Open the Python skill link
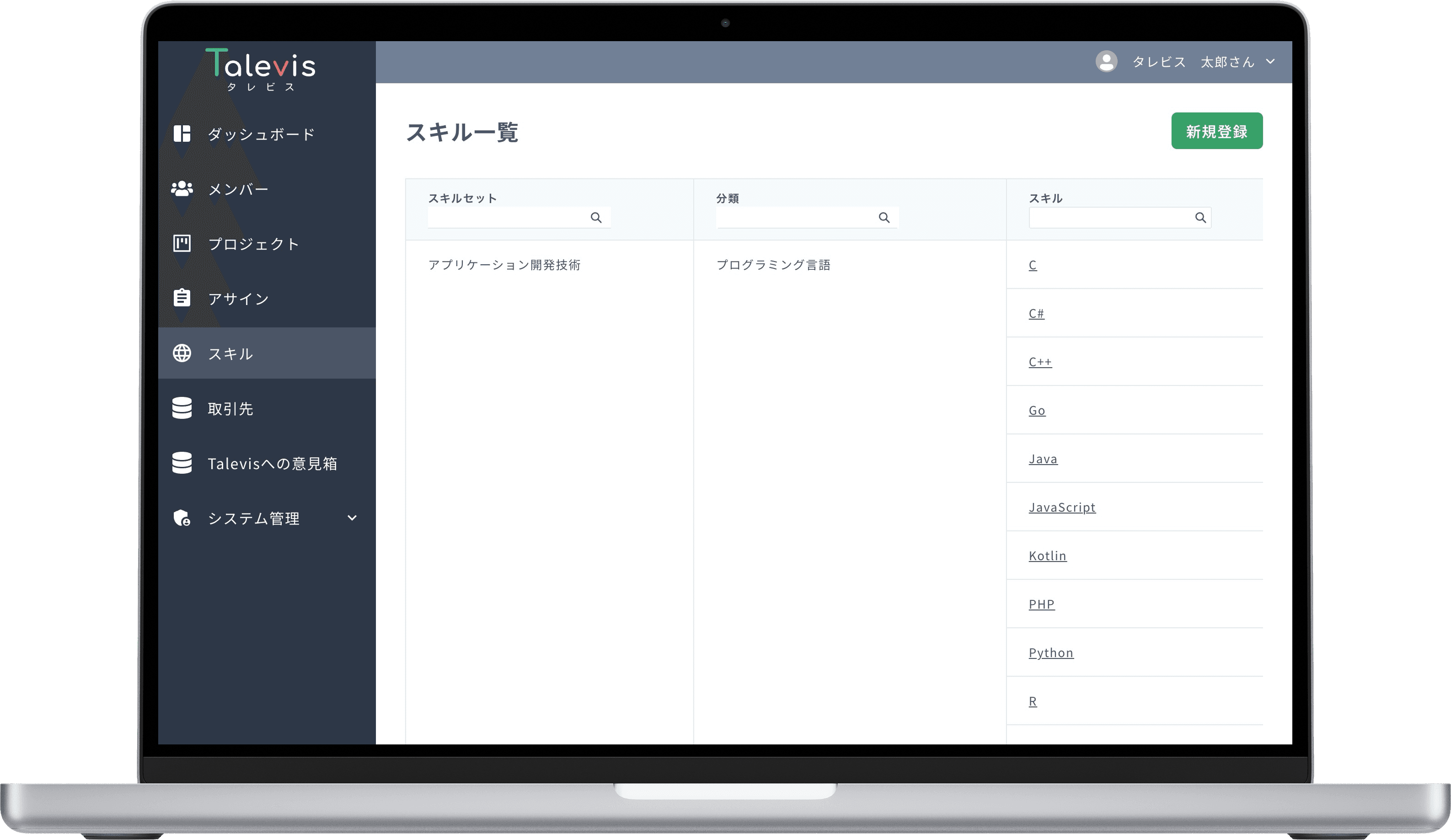This screenshot has height=840, width=1451. [x=1051, y=653]
